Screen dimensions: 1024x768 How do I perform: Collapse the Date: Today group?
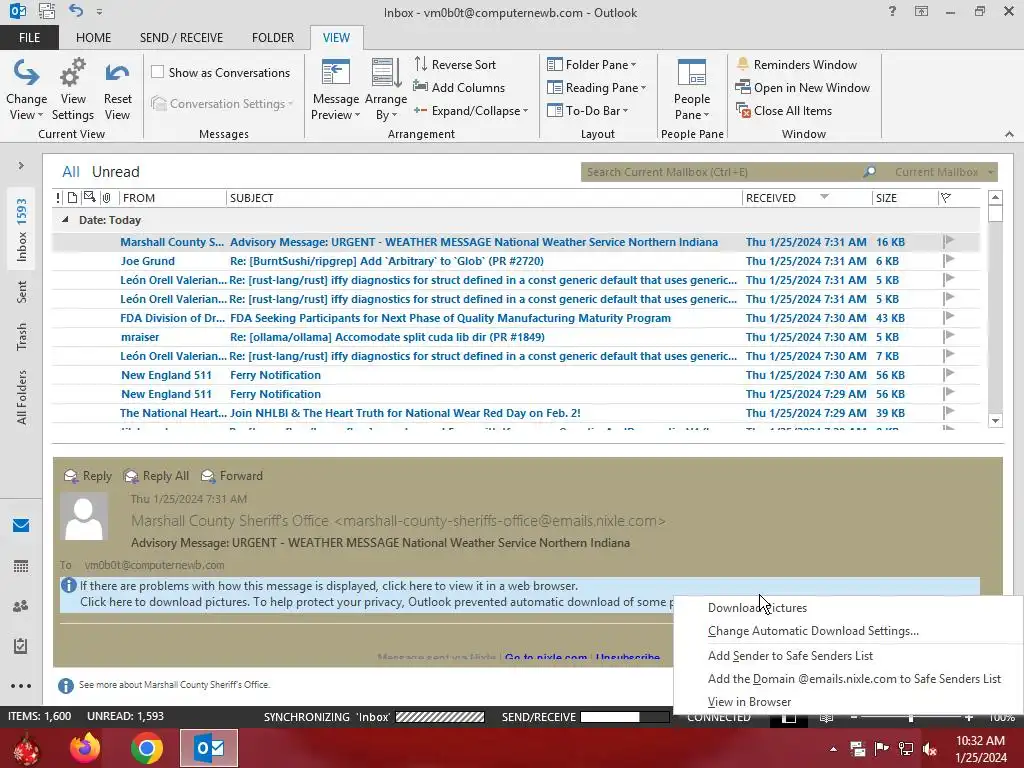click(x=65, y=220)
